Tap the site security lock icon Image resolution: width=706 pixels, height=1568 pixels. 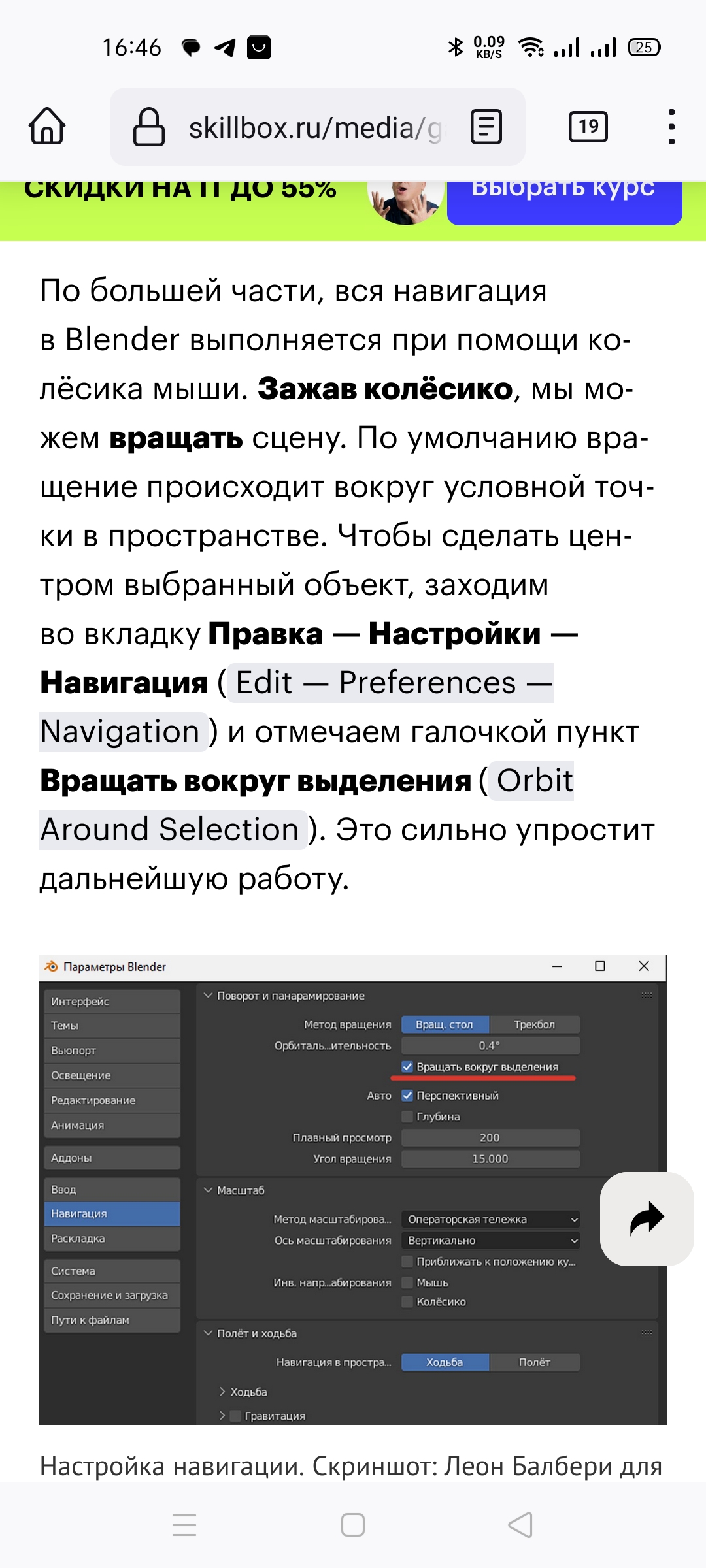coord(149,127)
